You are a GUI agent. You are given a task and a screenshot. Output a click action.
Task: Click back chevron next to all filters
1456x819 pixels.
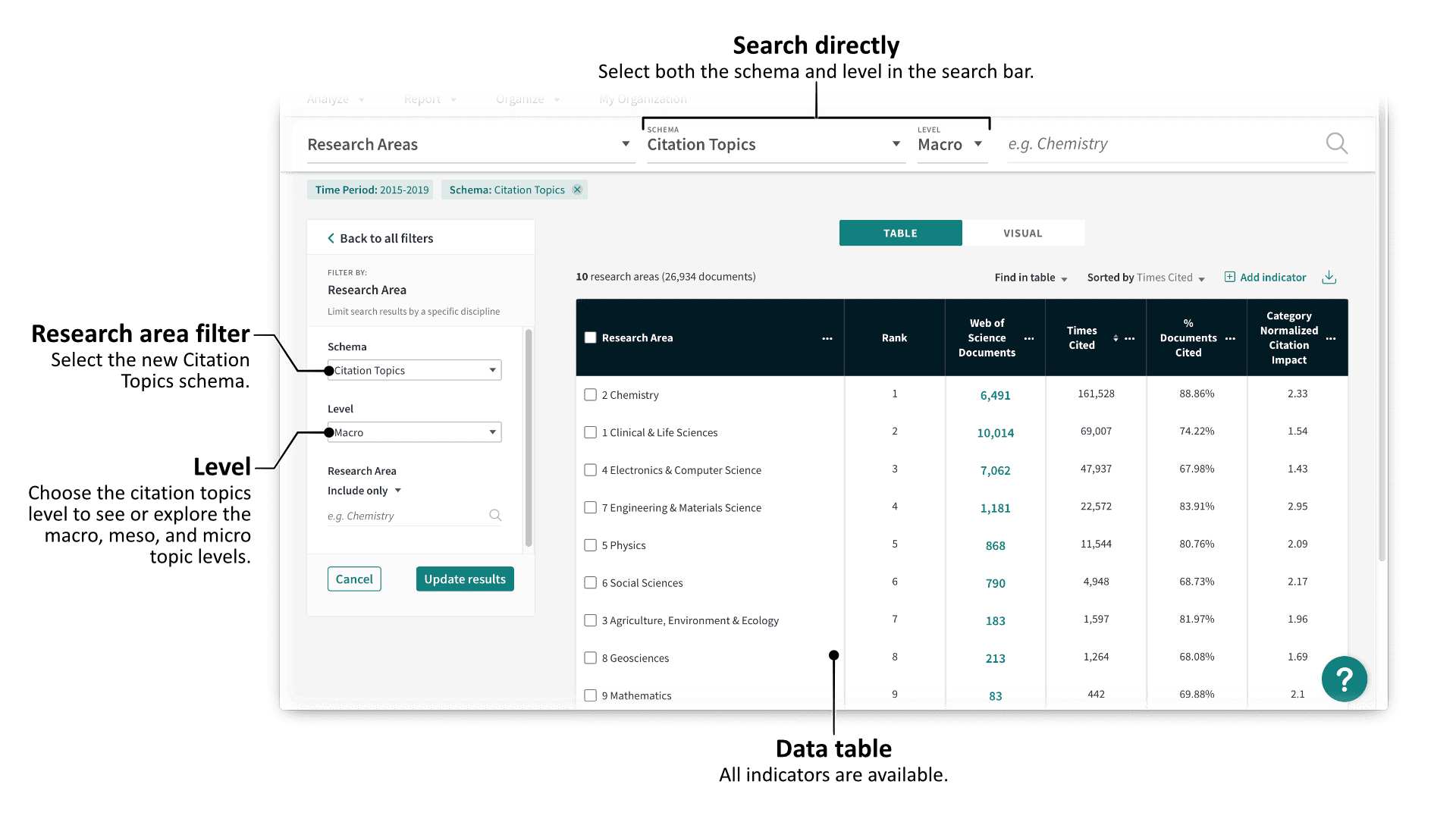[x=331, y=238]
